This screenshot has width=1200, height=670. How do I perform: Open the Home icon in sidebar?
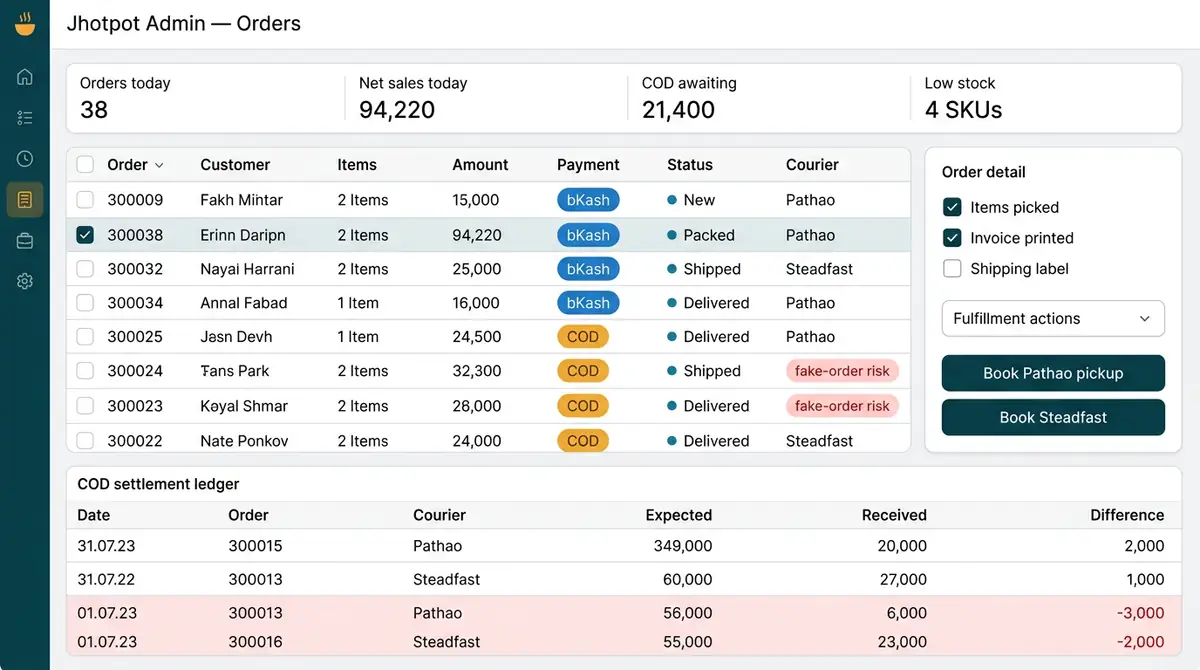click(x=25, y=77)
